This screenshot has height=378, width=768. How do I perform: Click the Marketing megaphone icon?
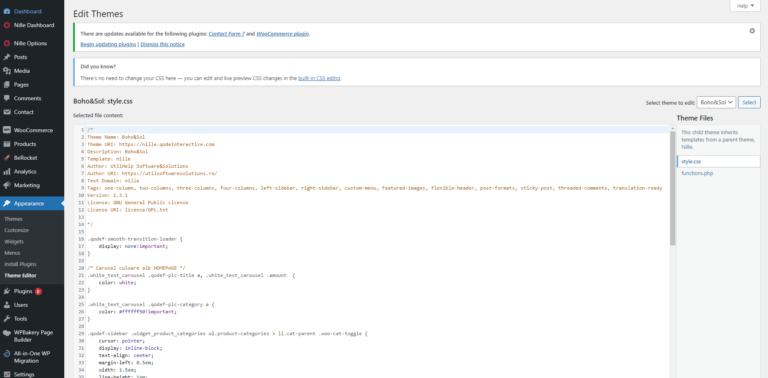[7, 186]
